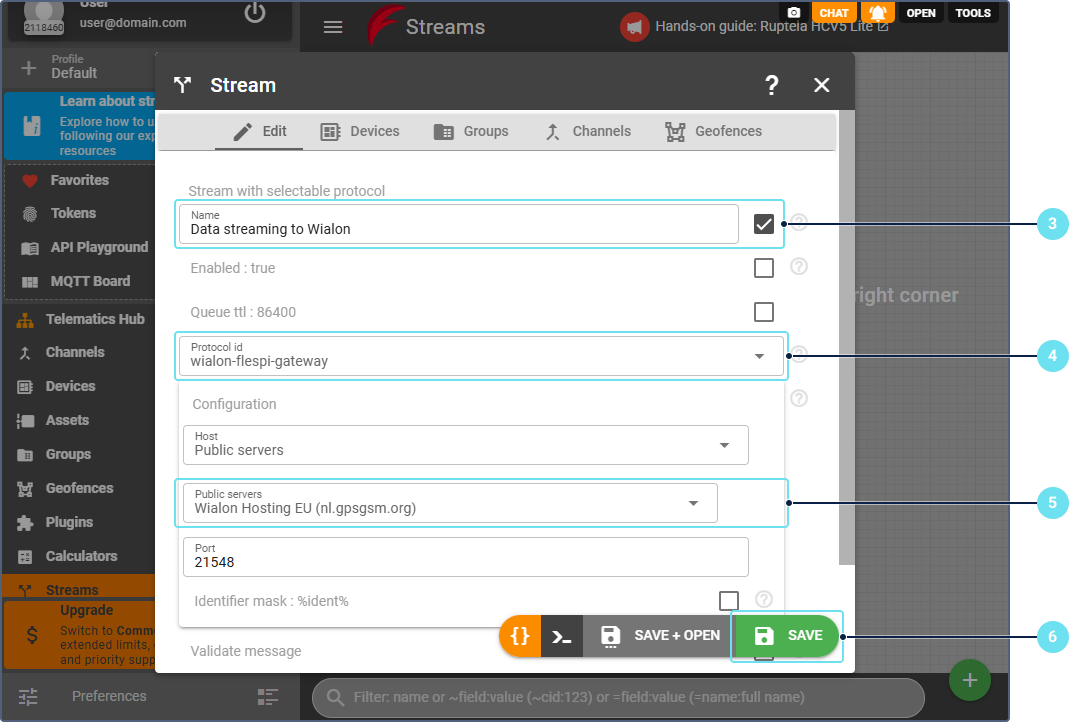The height and width of the screenshot is (722, 1069).
Task: Uncheck the Name field checkbox
Action: pos(764,224)
